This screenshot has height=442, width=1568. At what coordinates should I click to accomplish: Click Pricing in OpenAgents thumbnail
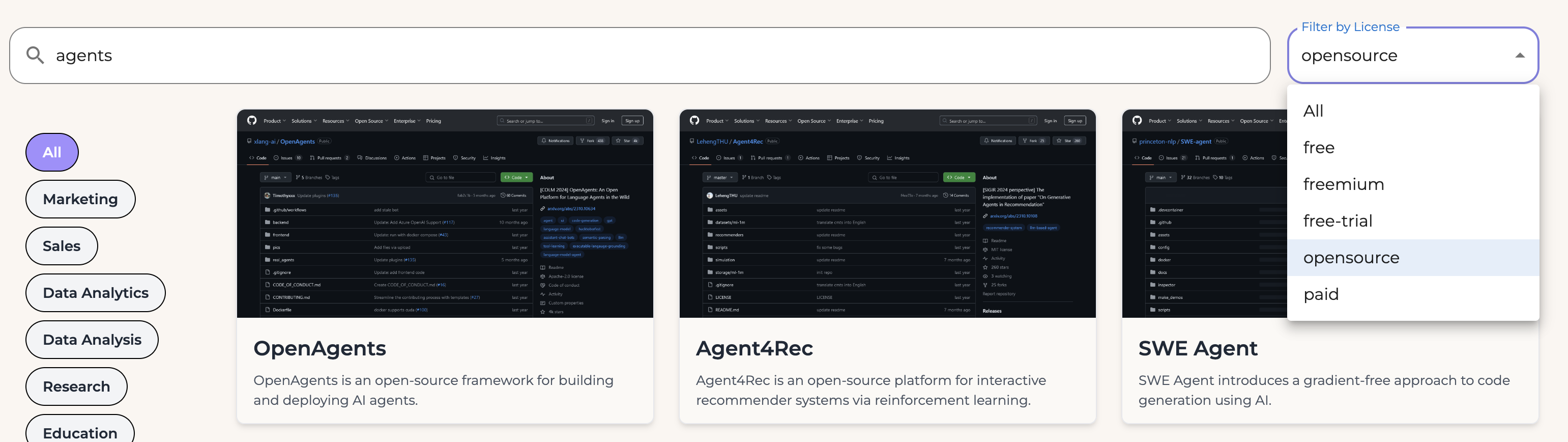pos(433,121)
